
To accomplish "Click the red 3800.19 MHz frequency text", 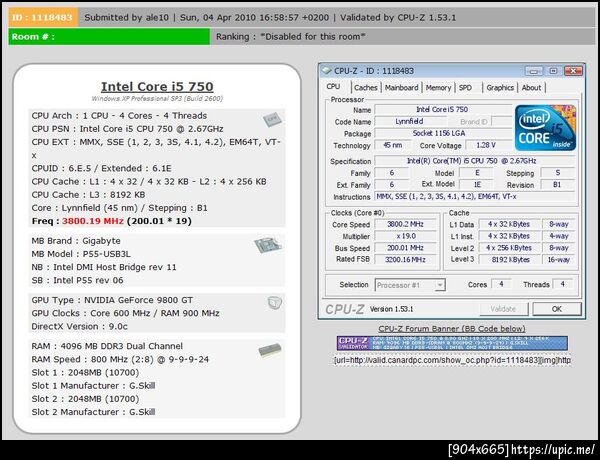I will point(93,221).
